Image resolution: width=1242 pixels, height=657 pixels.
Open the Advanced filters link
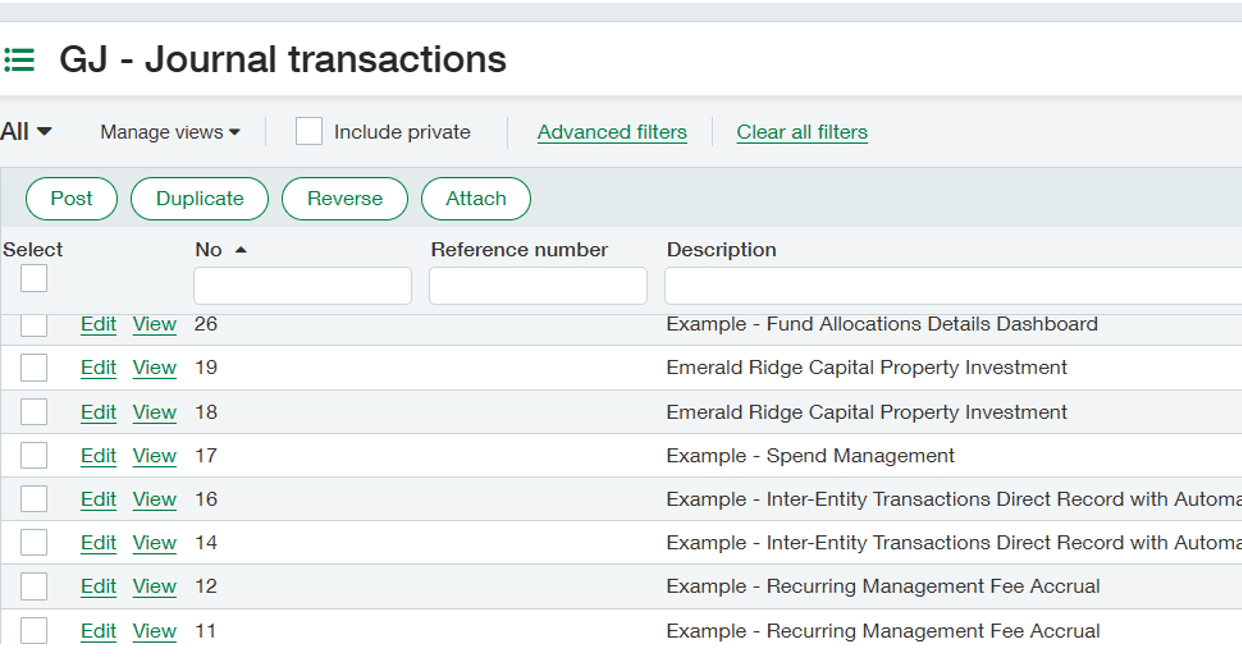coord(612,132)
